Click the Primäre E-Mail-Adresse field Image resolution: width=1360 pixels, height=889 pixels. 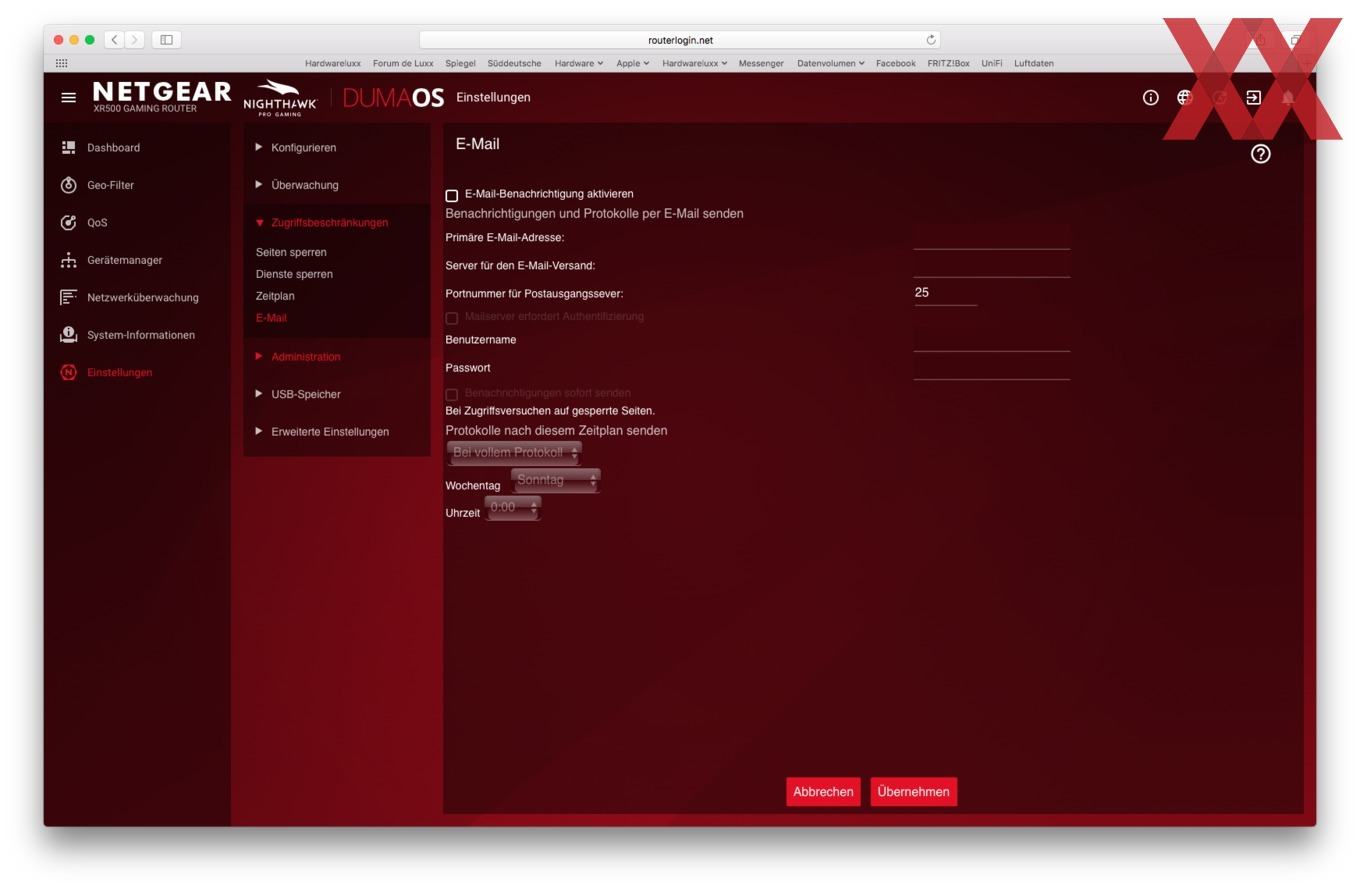(991, 238)
